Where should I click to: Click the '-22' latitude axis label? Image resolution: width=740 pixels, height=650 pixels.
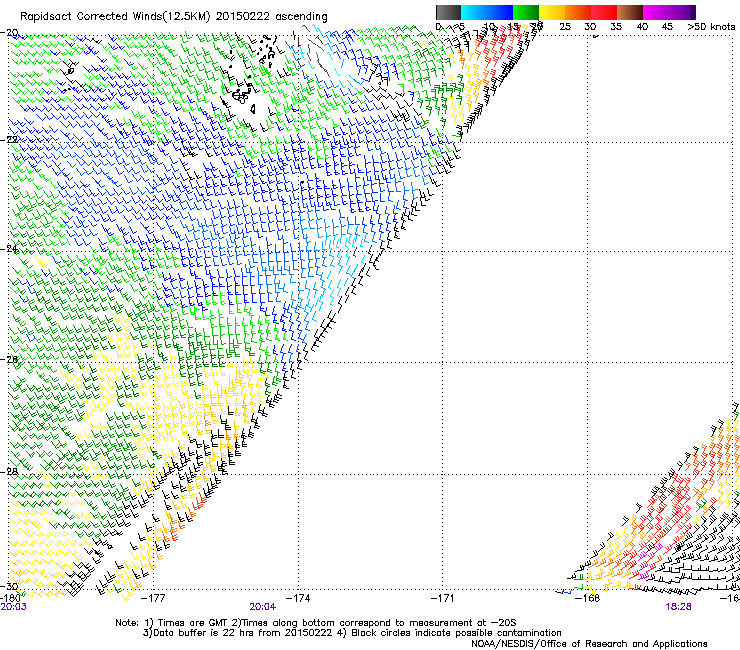click(x=9, y=140)
